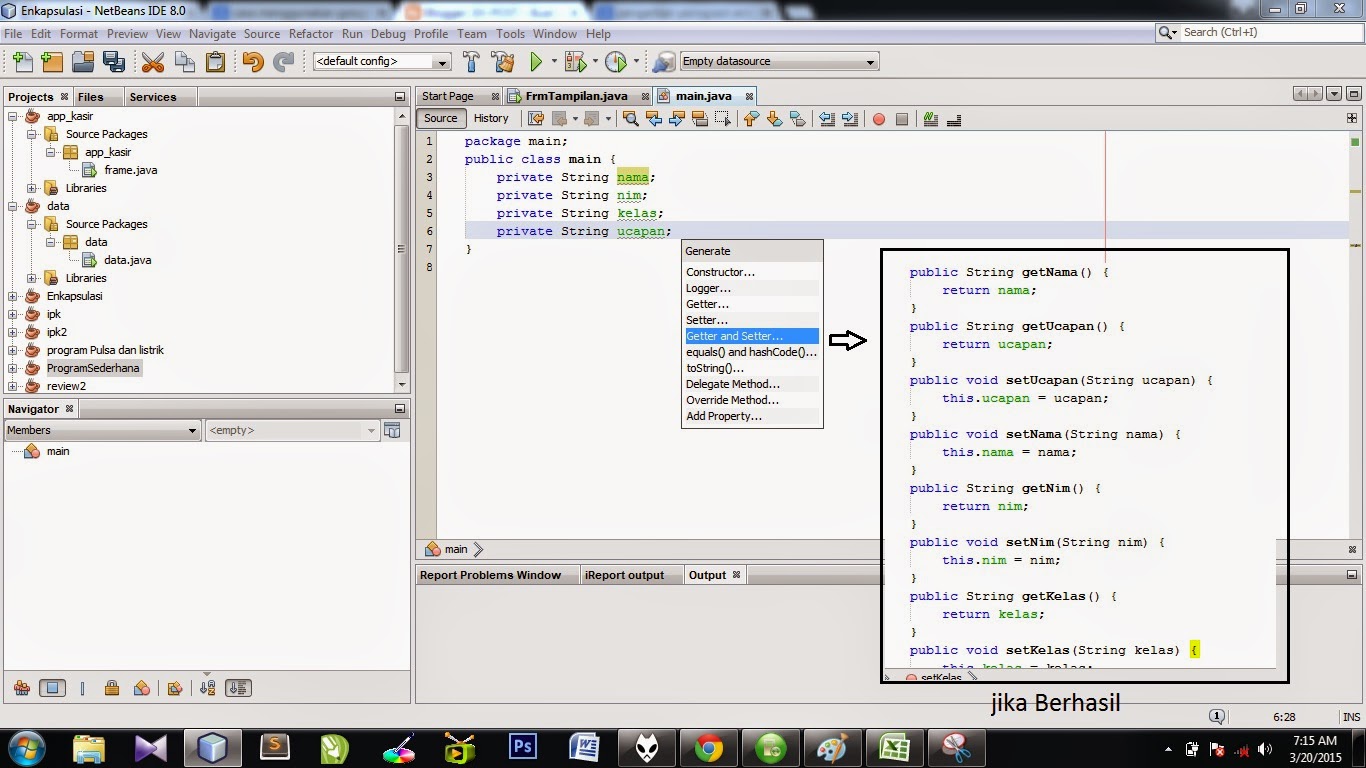Toggle Sort by Name in Navigator
The height and width of the screenshot is (768, 1366).
[207, 688]
